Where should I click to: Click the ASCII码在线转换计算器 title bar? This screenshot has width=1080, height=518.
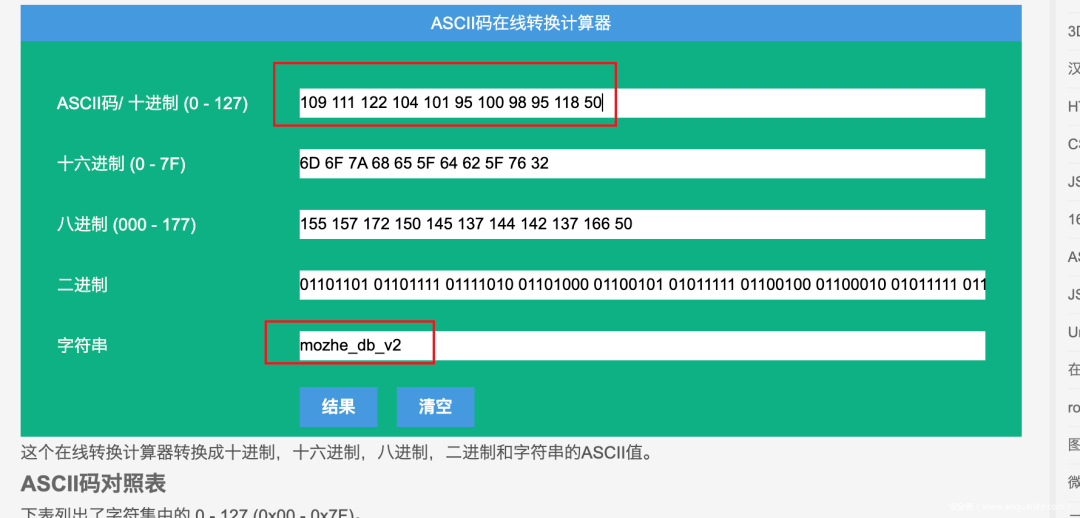pyautogui.click(x=520, y=23)
